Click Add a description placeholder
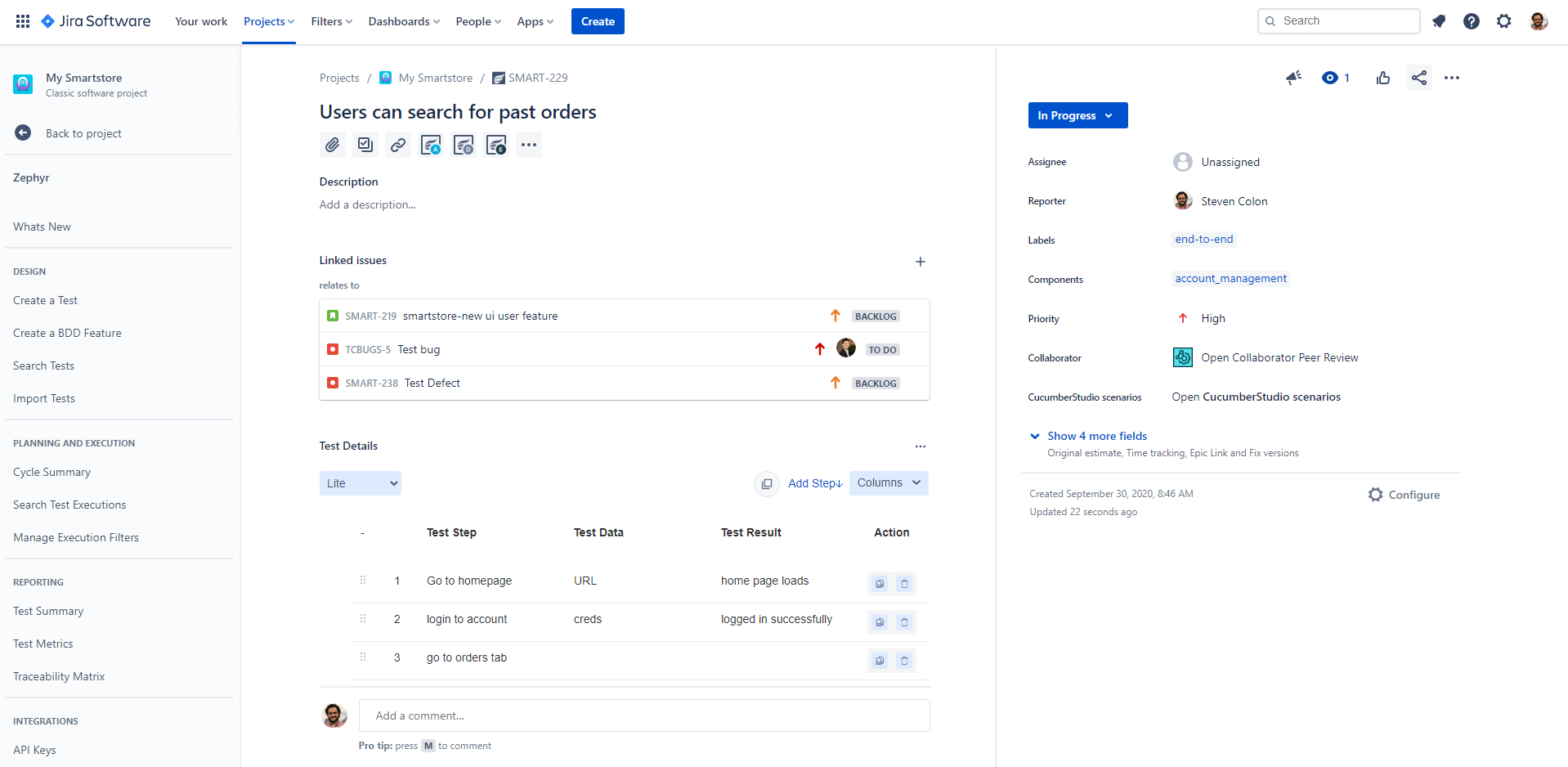The image size is (1568, 767). tap(367, 204)
